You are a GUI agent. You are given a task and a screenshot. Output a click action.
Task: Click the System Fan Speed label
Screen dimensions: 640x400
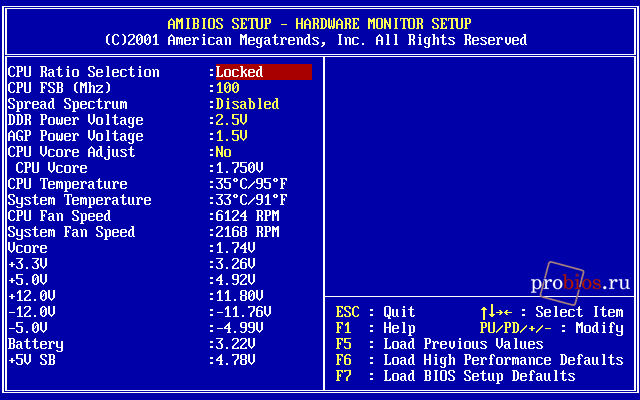(71, 232)
